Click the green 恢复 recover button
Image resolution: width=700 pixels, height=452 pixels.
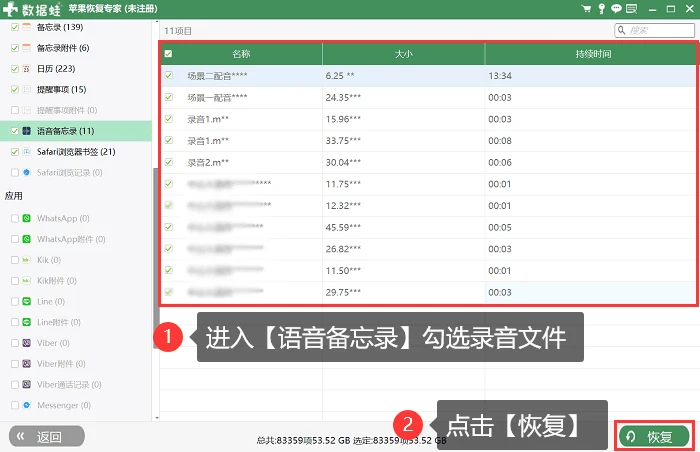click(654, 436)
